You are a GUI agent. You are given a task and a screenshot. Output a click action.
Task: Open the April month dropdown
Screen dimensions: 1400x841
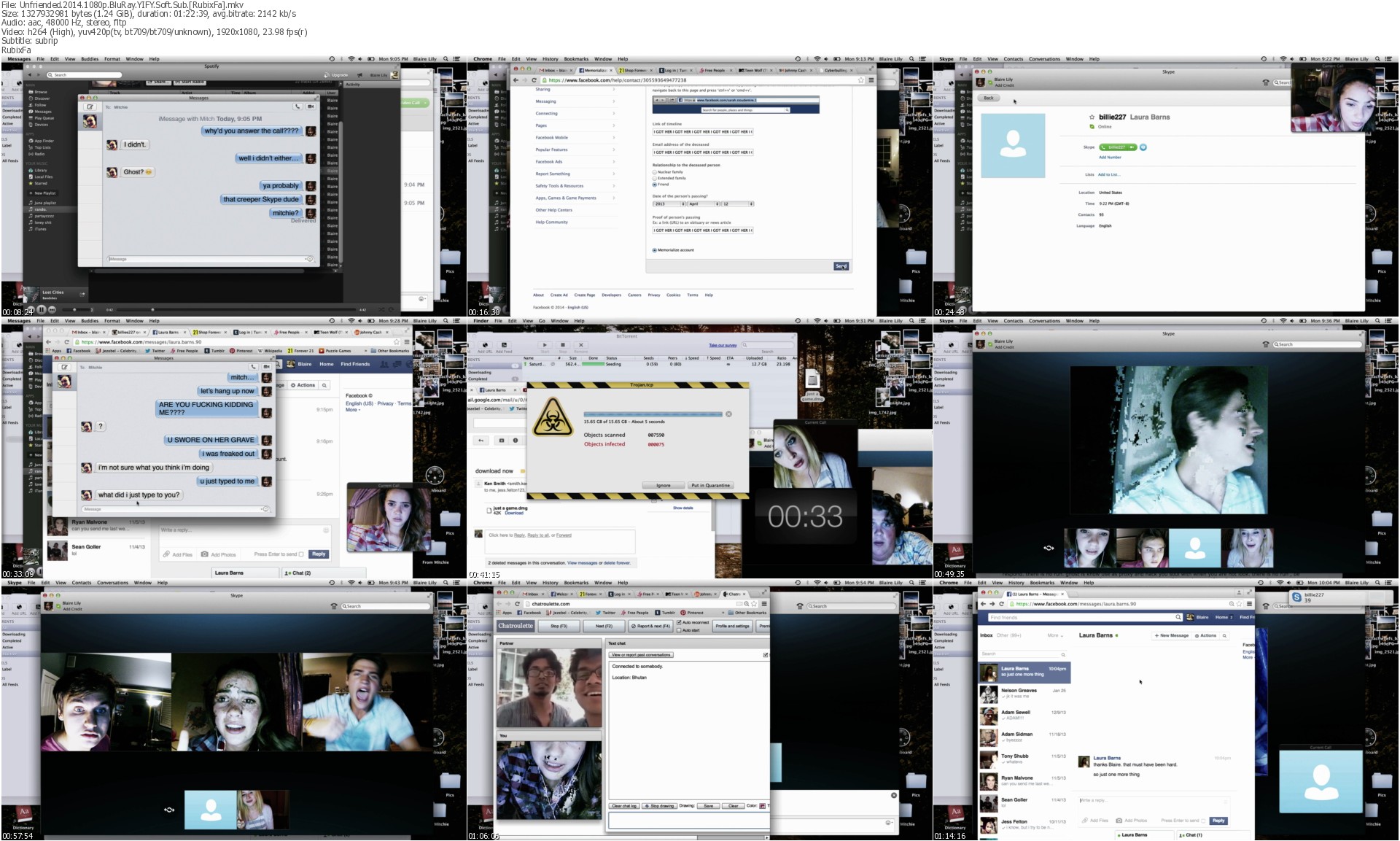704,204
